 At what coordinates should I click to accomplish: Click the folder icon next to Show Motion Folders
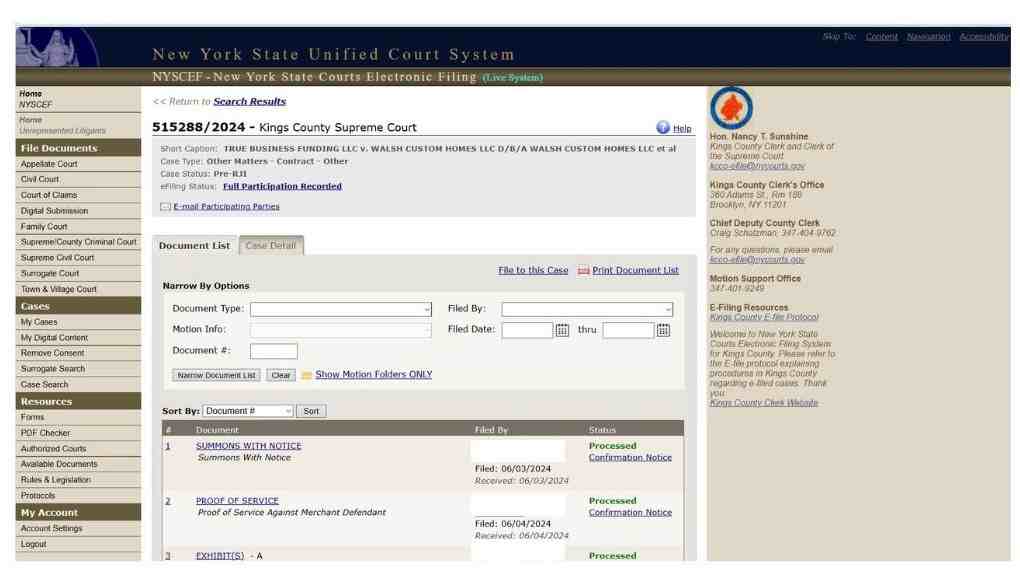pos(306,375)
